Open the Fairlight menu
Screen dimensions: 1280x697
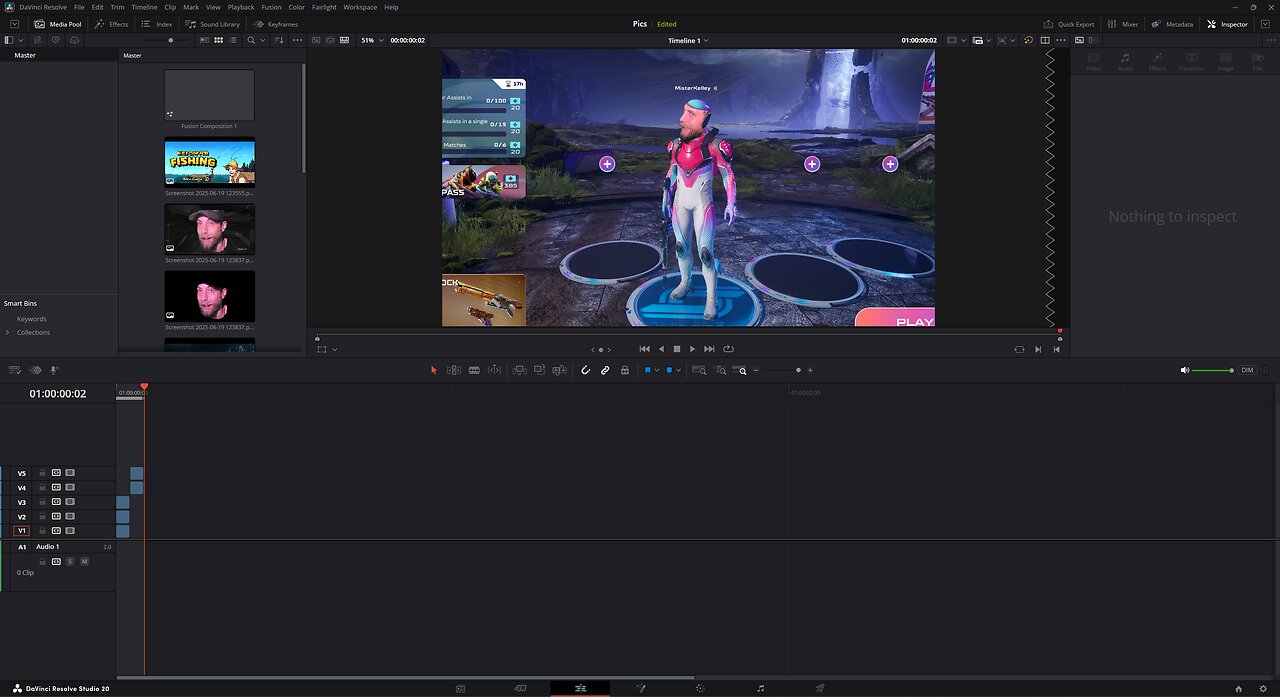coord(324,7)
